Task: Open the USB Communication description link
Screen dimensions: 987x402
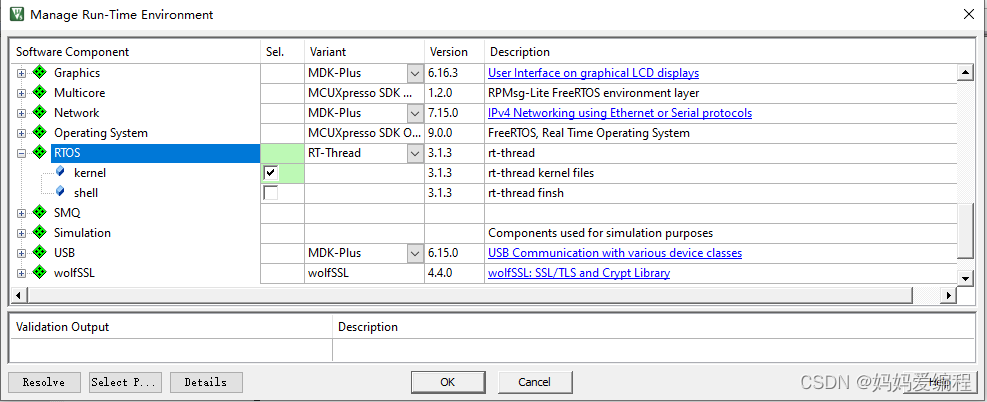Action: pyautogui.click(x=615, y=253)
